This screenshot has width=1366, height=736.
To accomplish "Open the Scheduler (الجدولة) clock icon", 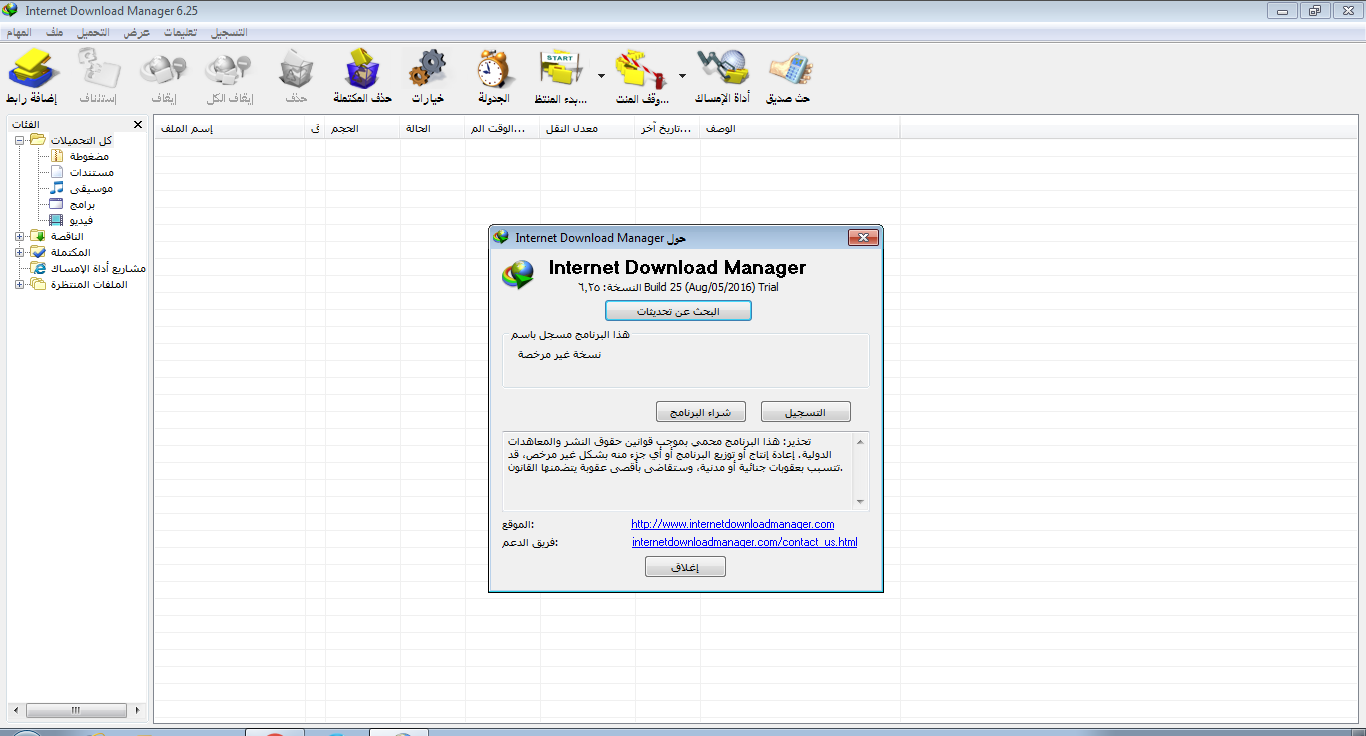I will (x=492, y=70).
